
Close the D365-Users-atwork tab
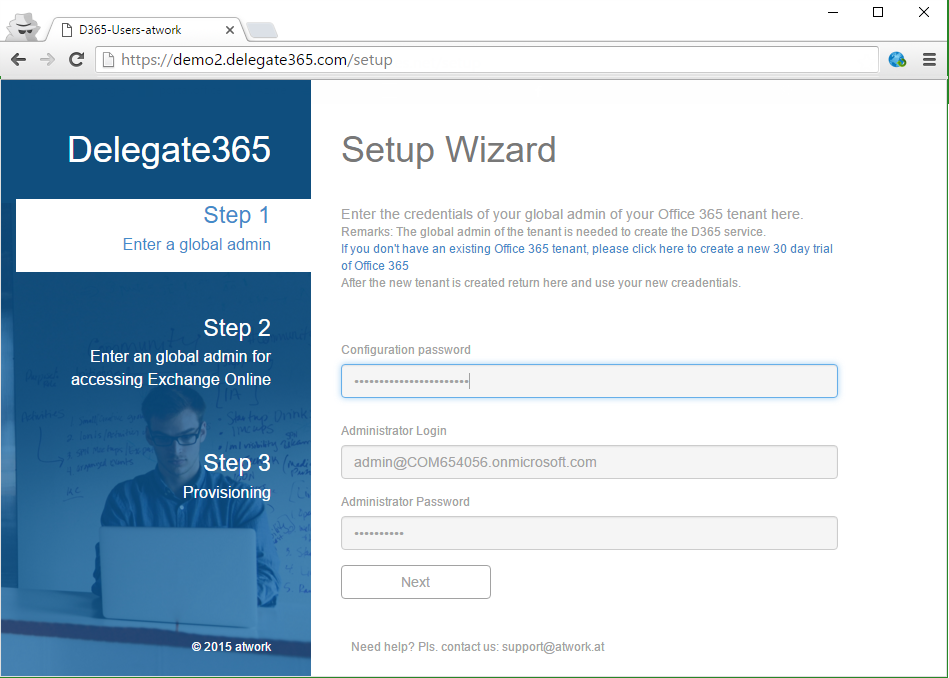[230, 30]
